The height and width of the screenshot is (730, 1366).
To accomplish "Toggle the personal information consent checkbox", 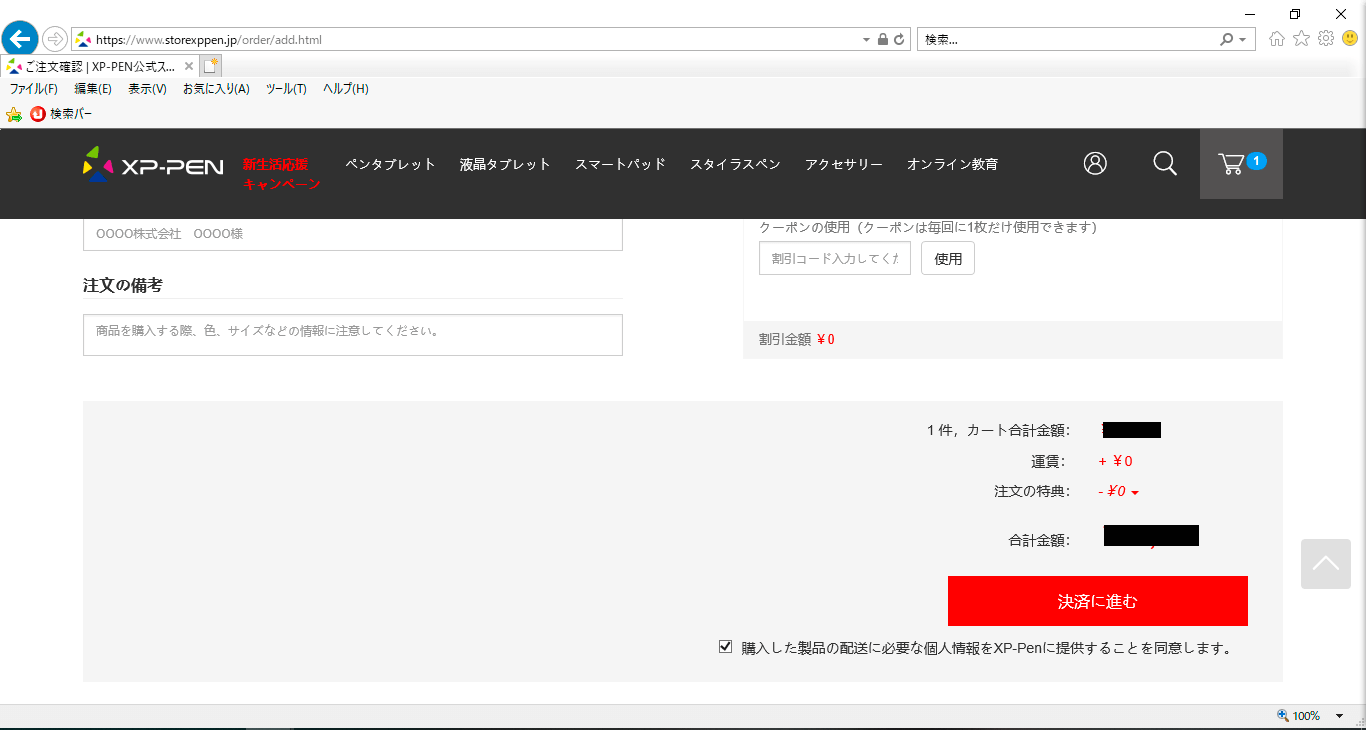I will (x=726, y=647).
